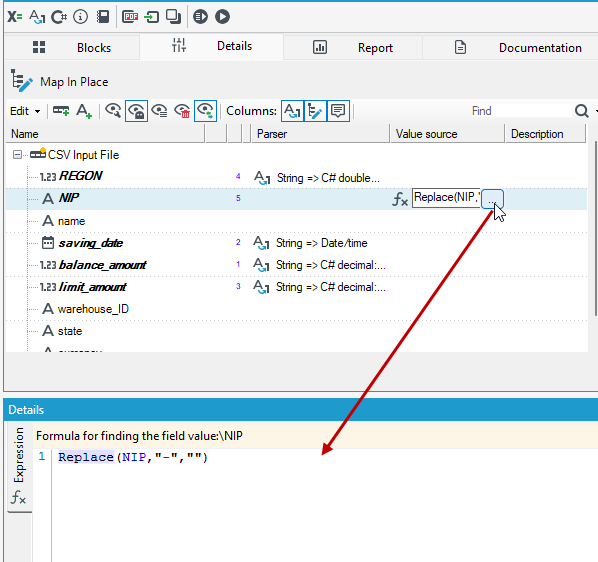
Task: Click the saving_date parser String => Date/time cell
Action: click(322, 243)
